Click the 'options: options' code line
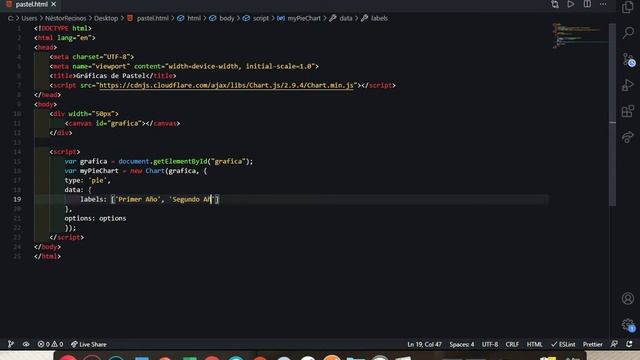This screenshot has width=640, height=360. click(95, 218)
